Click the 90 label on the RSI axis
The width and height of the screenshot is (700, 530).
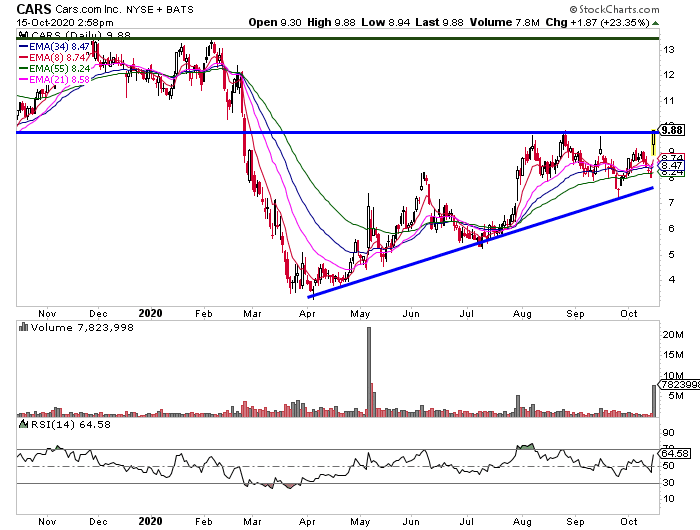[x=669, y=433]
